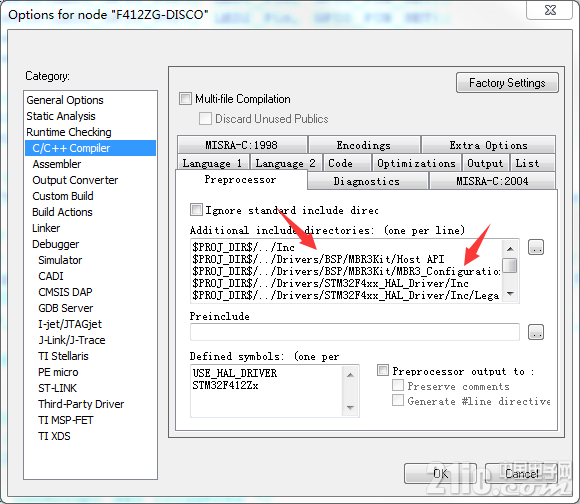Image resolution: width=580 pixels, height=504 pixels.
Task: Click include directories scrollbar thumb
Action: tap(510, 265)
